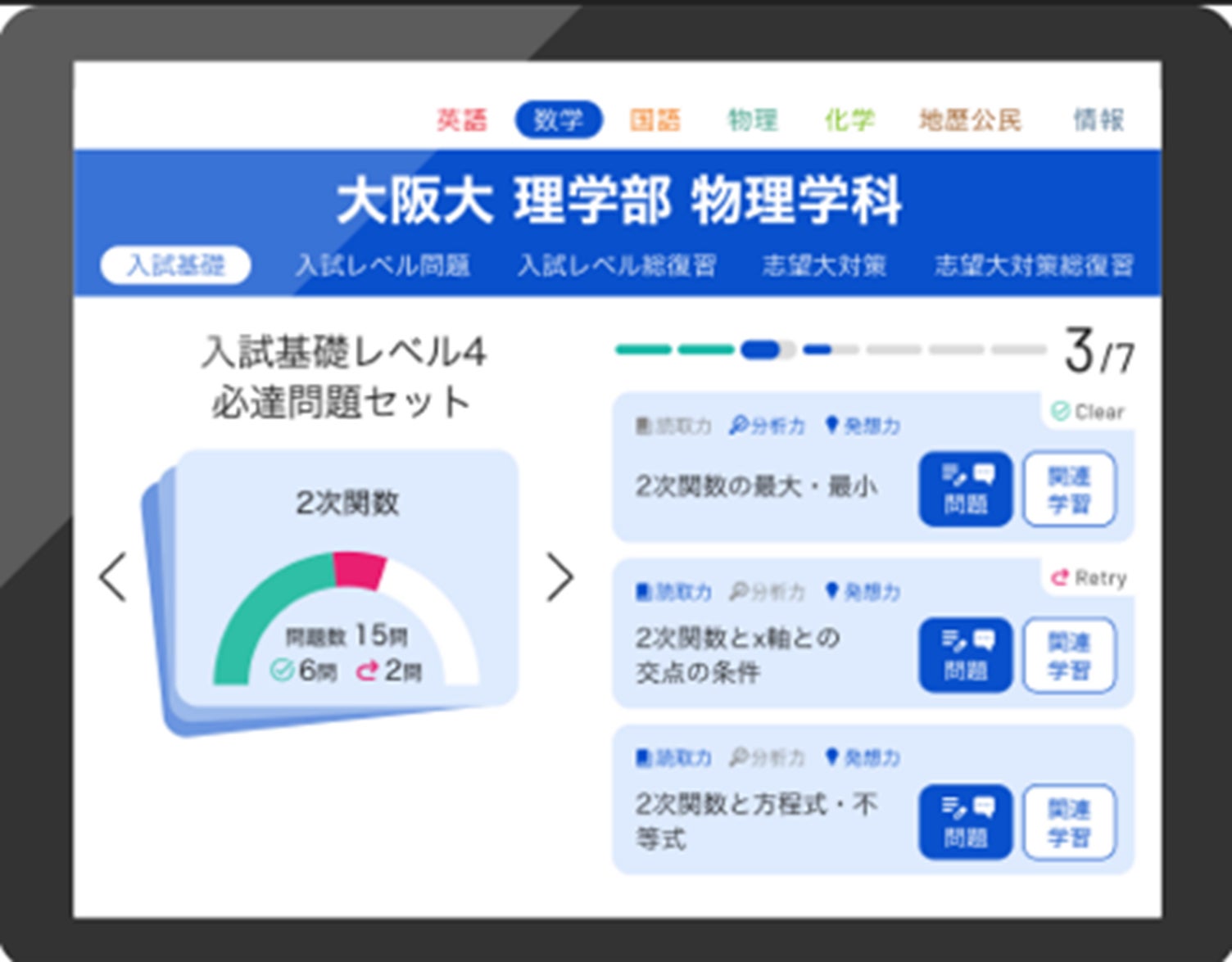Viewport: 1232px width, 962px height.
Task: Open the 化学 subject tab
Action: 849,120
